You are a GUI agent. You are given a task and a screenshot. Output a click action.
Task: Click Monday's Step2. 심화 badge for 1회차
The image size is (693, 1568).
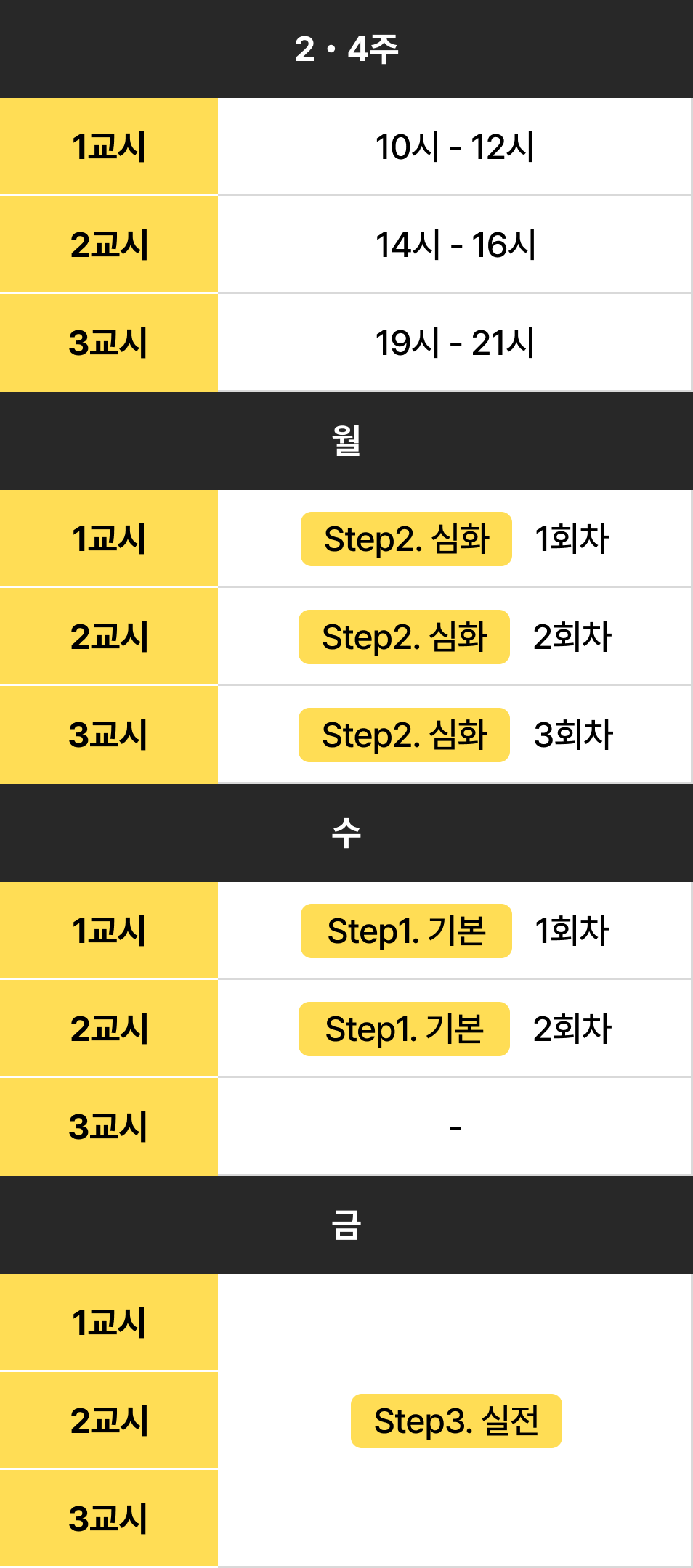[406, 539]
